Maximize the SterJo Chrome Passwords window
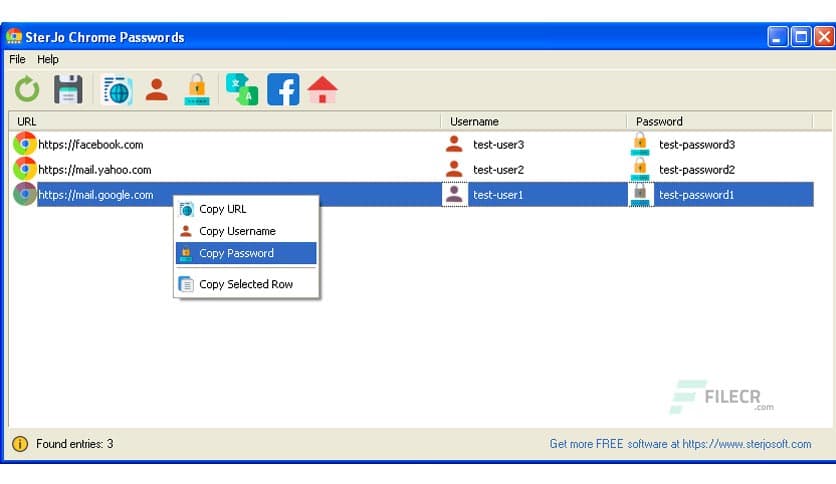Image resolution: width=836 pixels, height=484 pixels. click(x=801, y=37)
